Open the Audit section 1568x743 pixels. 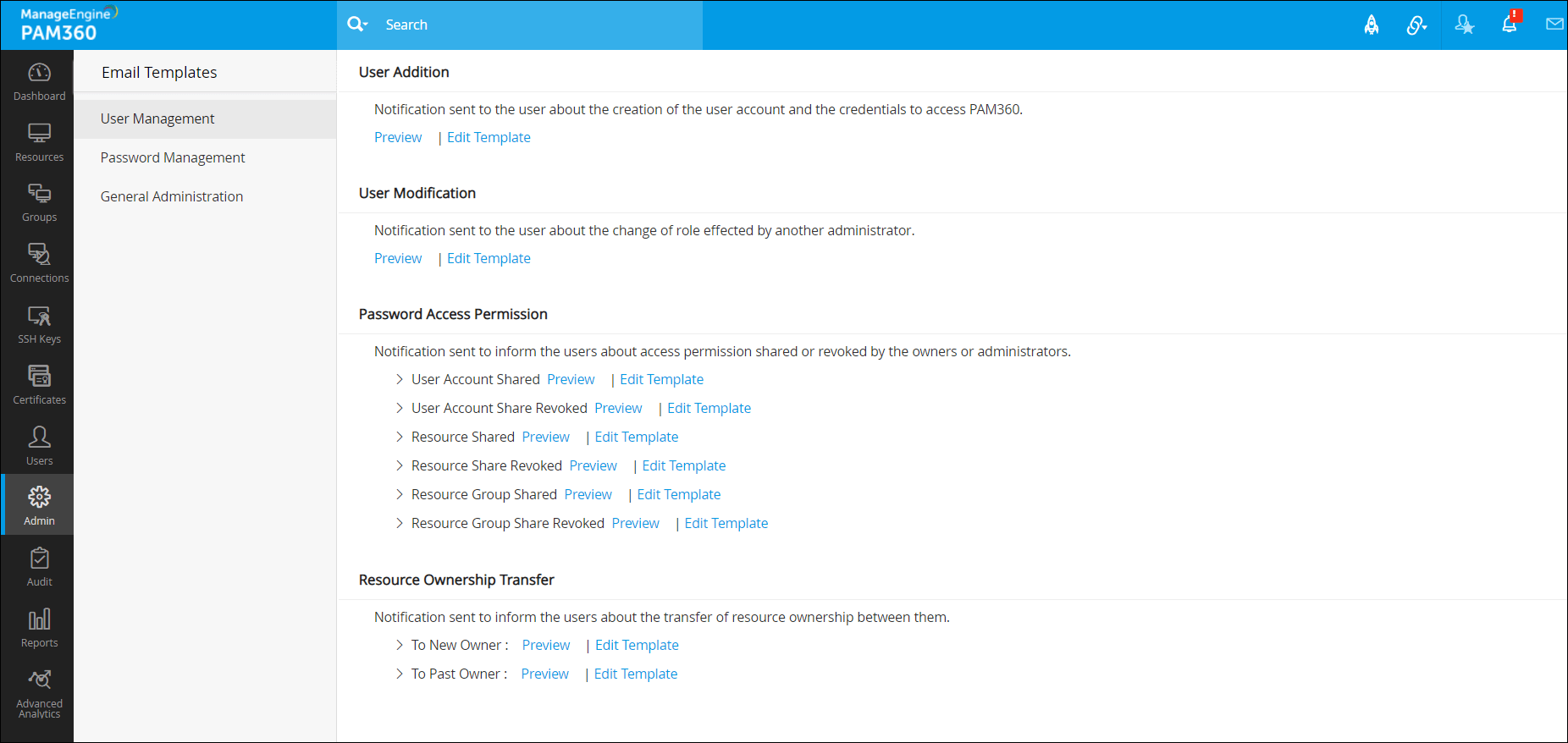(x=39, y=567)
